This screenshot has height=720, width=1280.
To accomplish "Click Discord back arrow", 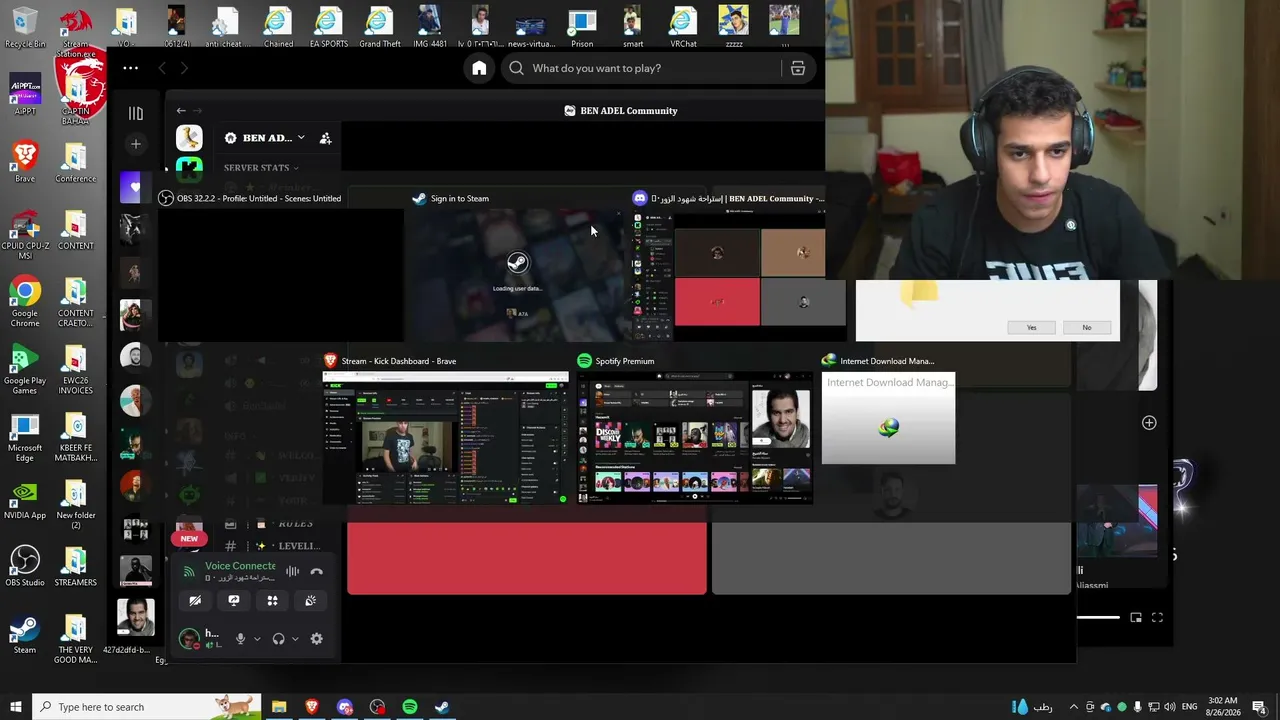I will coord(181,111).
